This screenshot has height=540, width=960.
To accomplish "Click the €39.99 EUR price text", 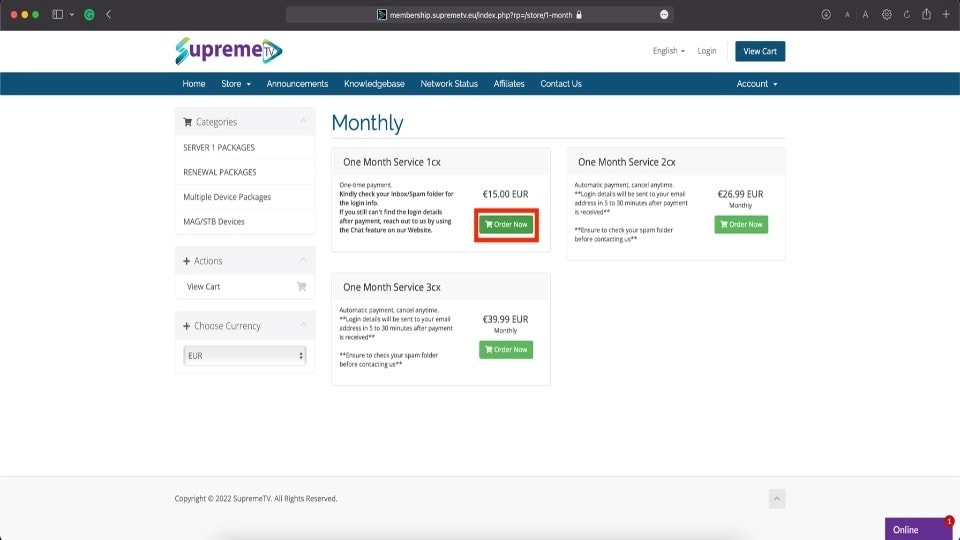I will coord(505,319).
